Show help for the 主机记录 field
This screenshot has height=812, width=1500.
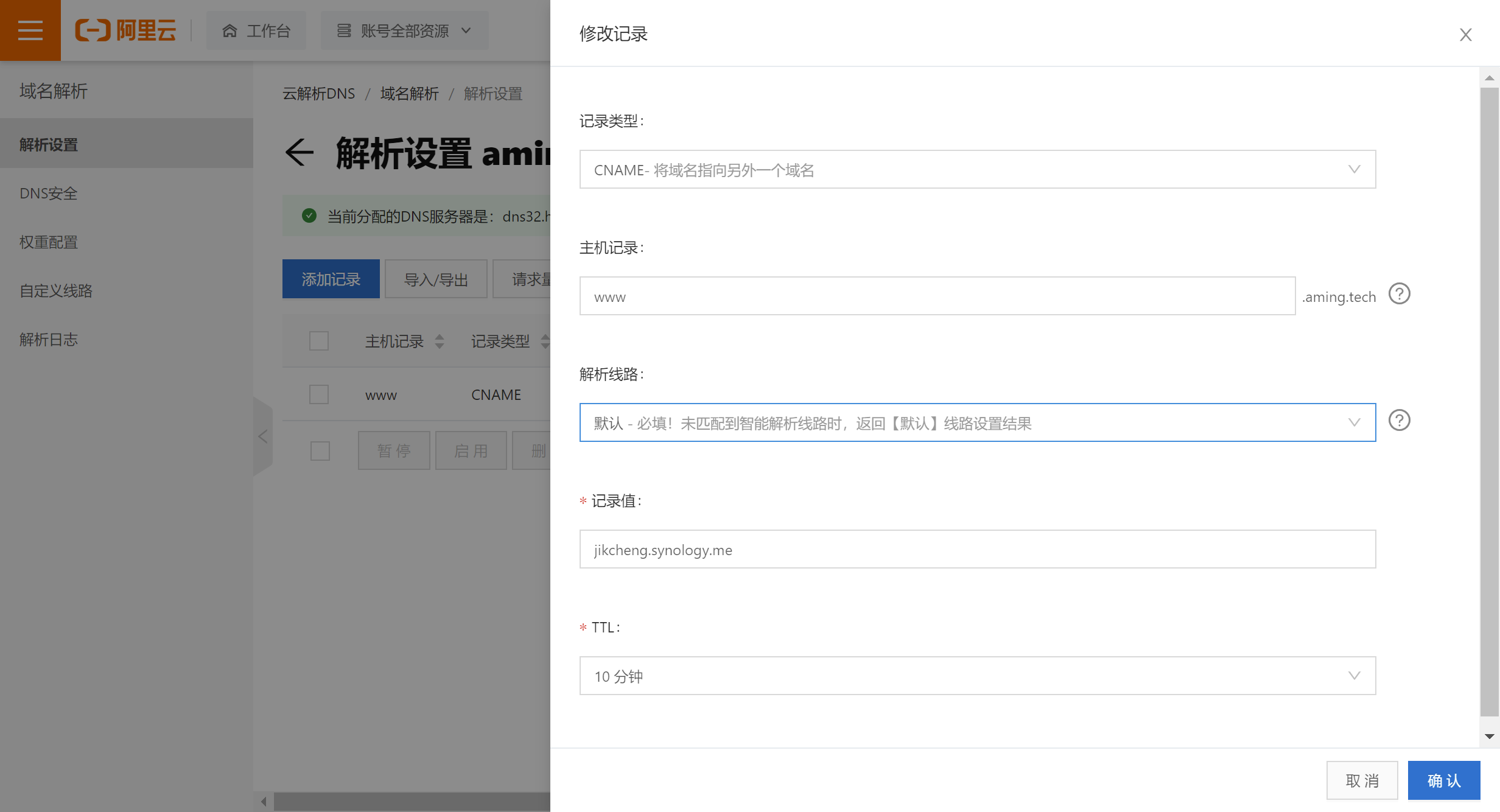[1399, 294]
